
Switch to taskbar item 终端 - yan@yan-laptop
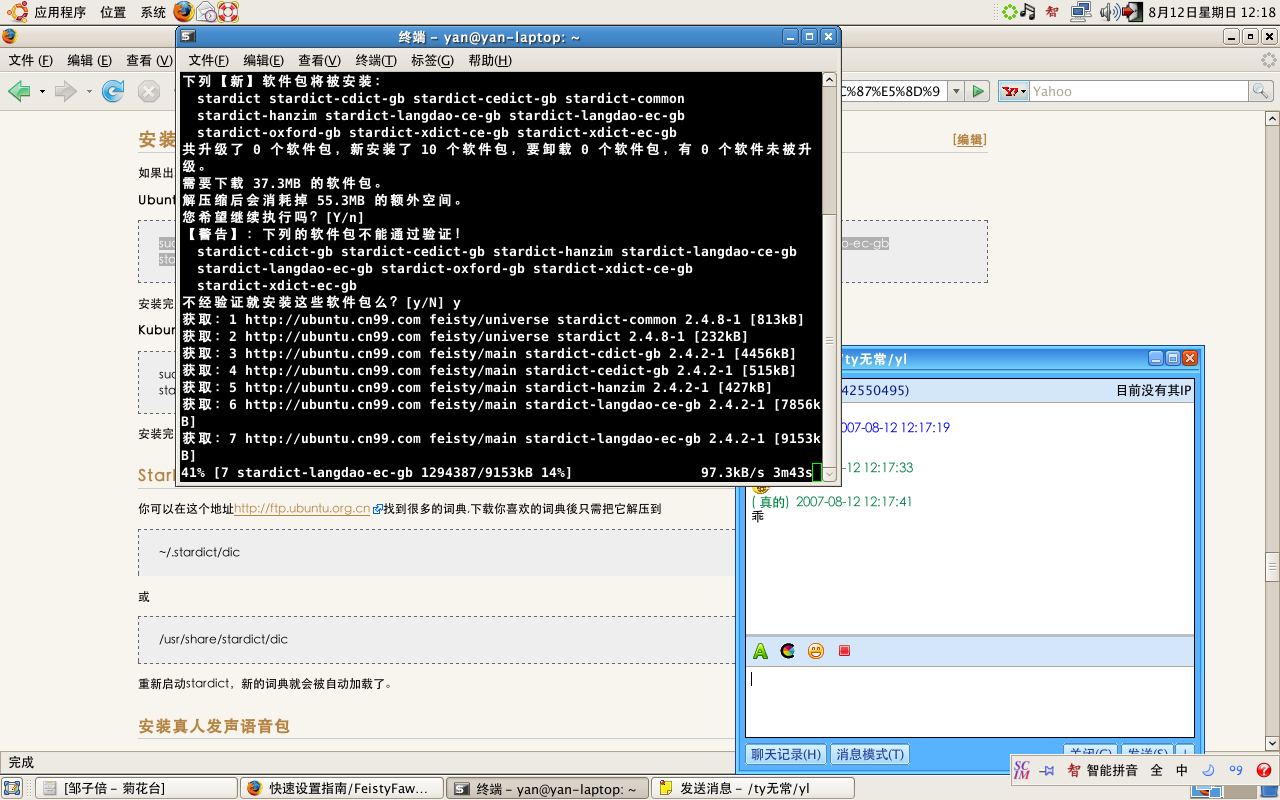point(546,789)
